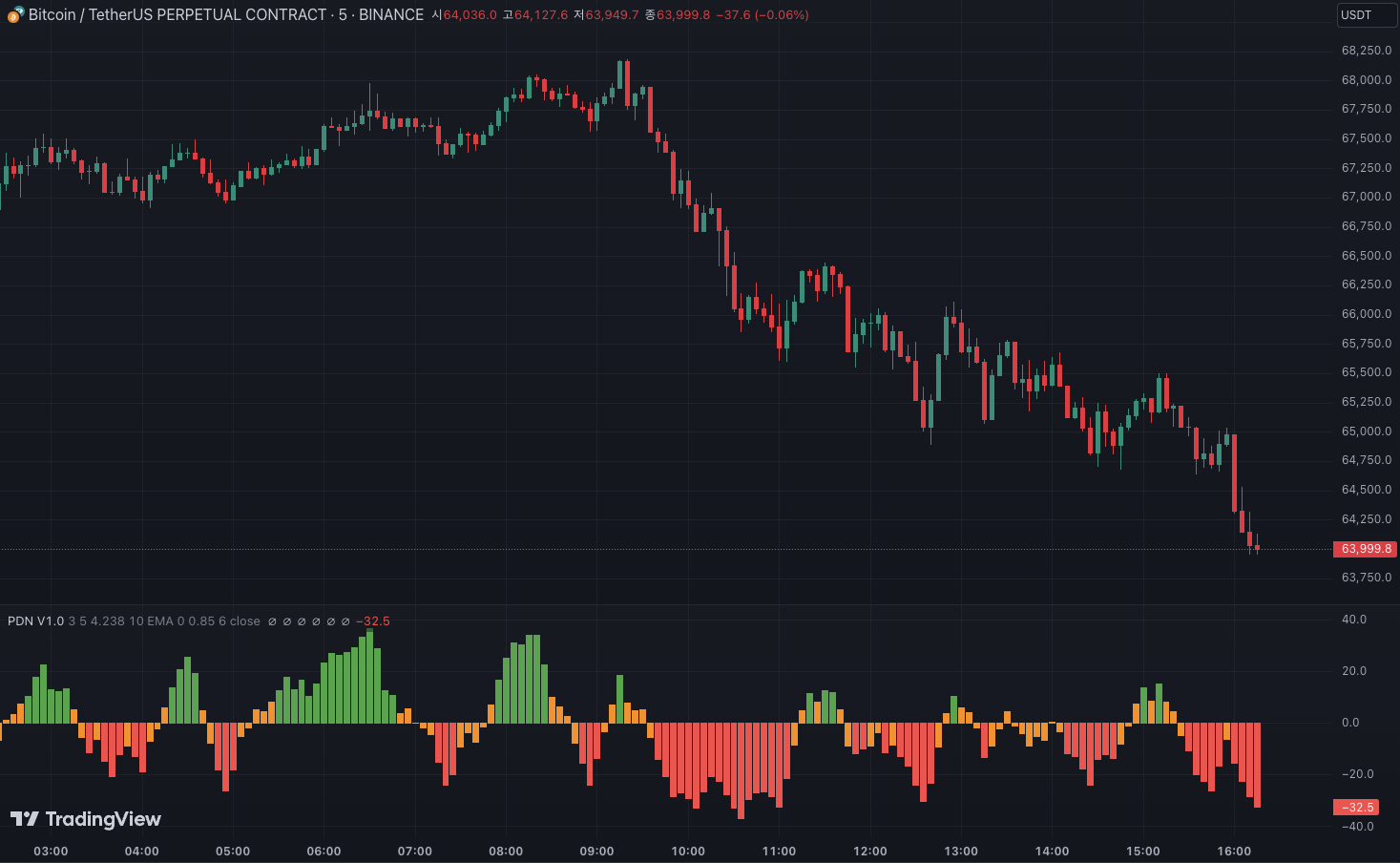Click the close price value 63,999.8 in header
The width and height of the screenshot is (1400, 863).
coord(683,15)
